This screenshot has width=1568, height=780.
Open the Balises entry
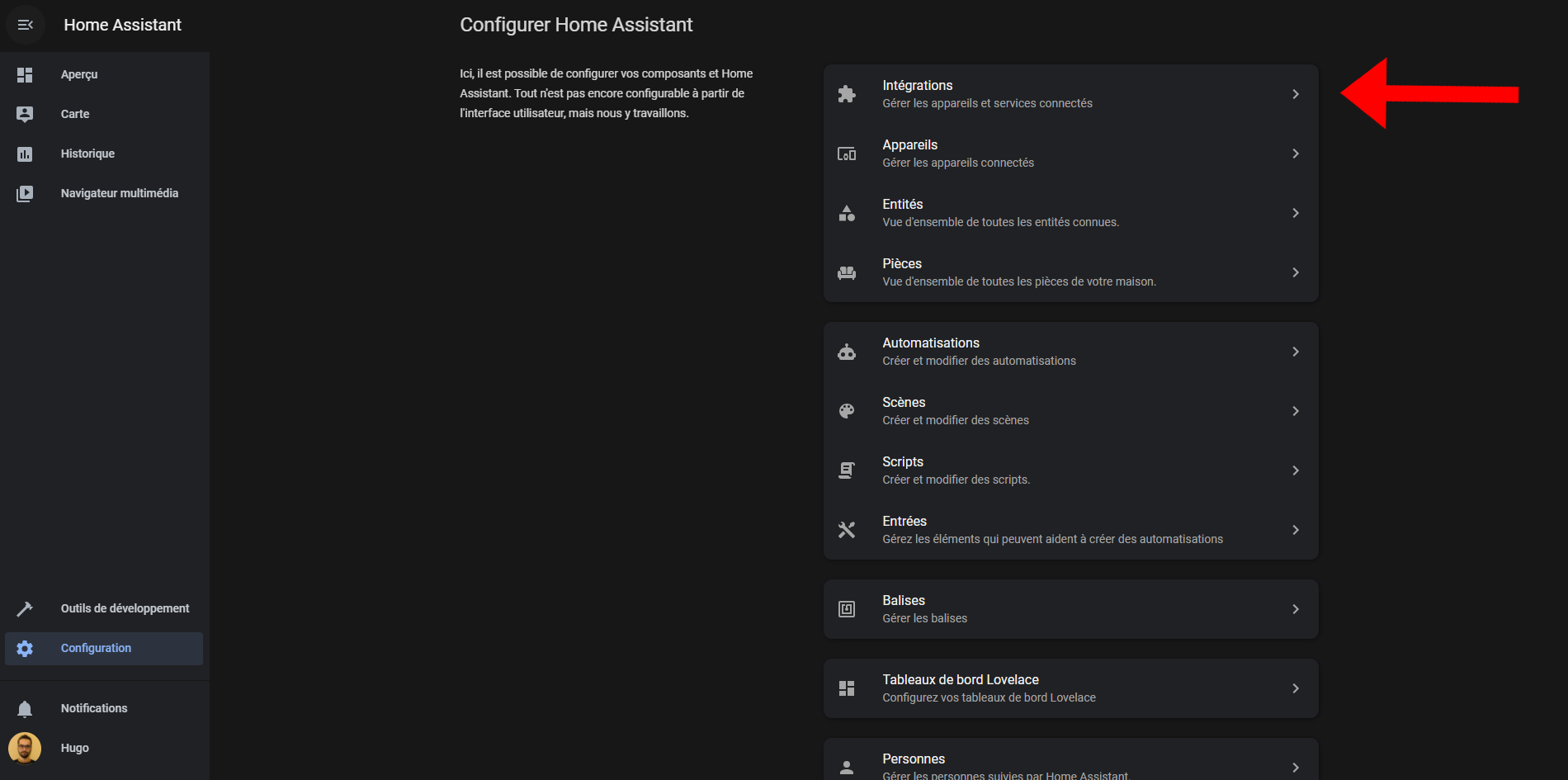(x=1071, y=609)
